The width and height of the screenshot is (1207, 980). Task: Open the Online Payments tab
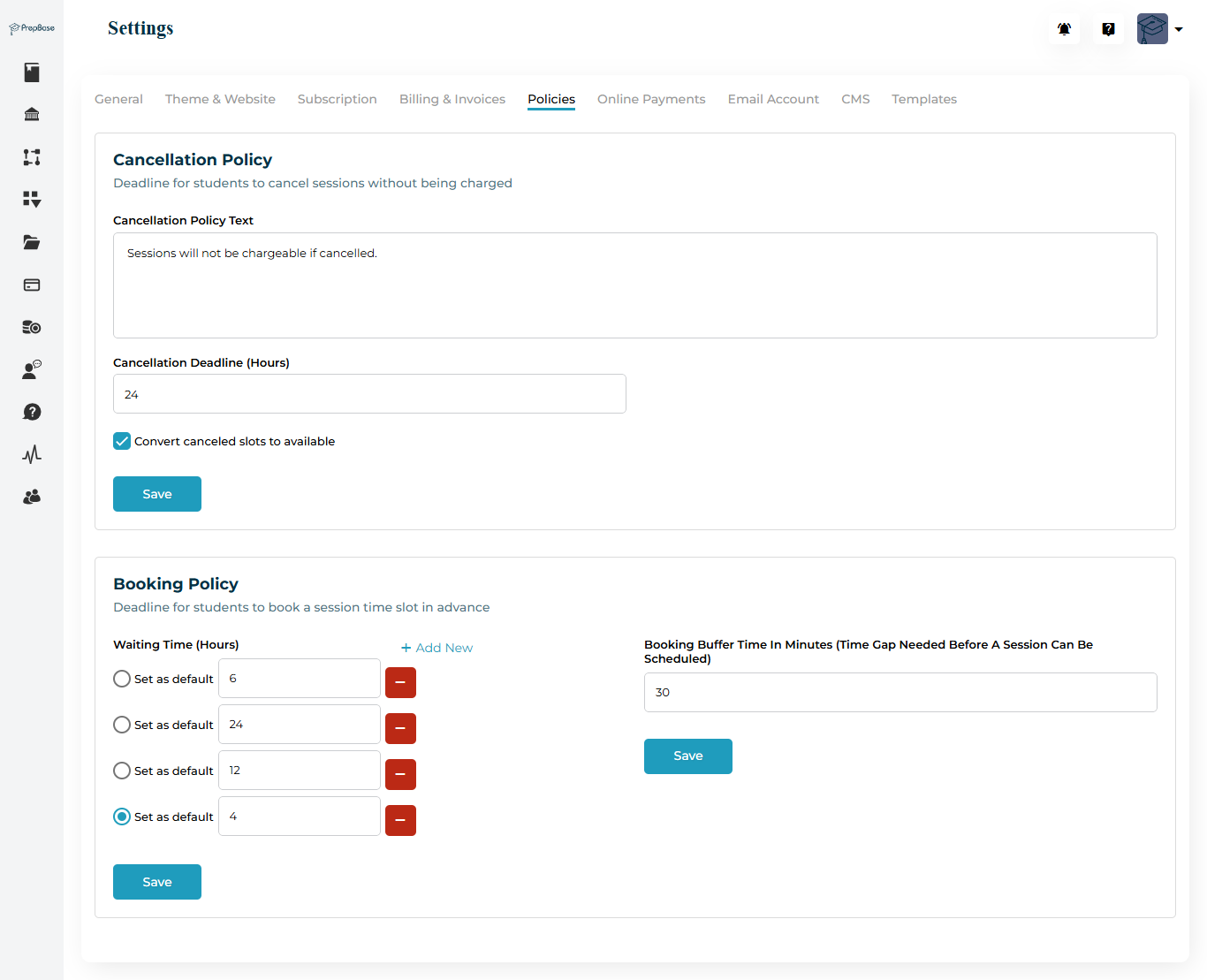point(650,99)
